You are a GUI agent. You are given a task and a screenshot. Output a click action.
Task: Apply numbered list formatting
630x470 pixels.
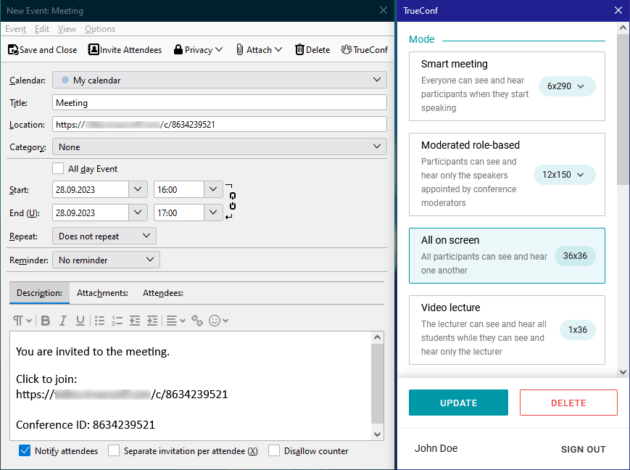pos(117,321)
